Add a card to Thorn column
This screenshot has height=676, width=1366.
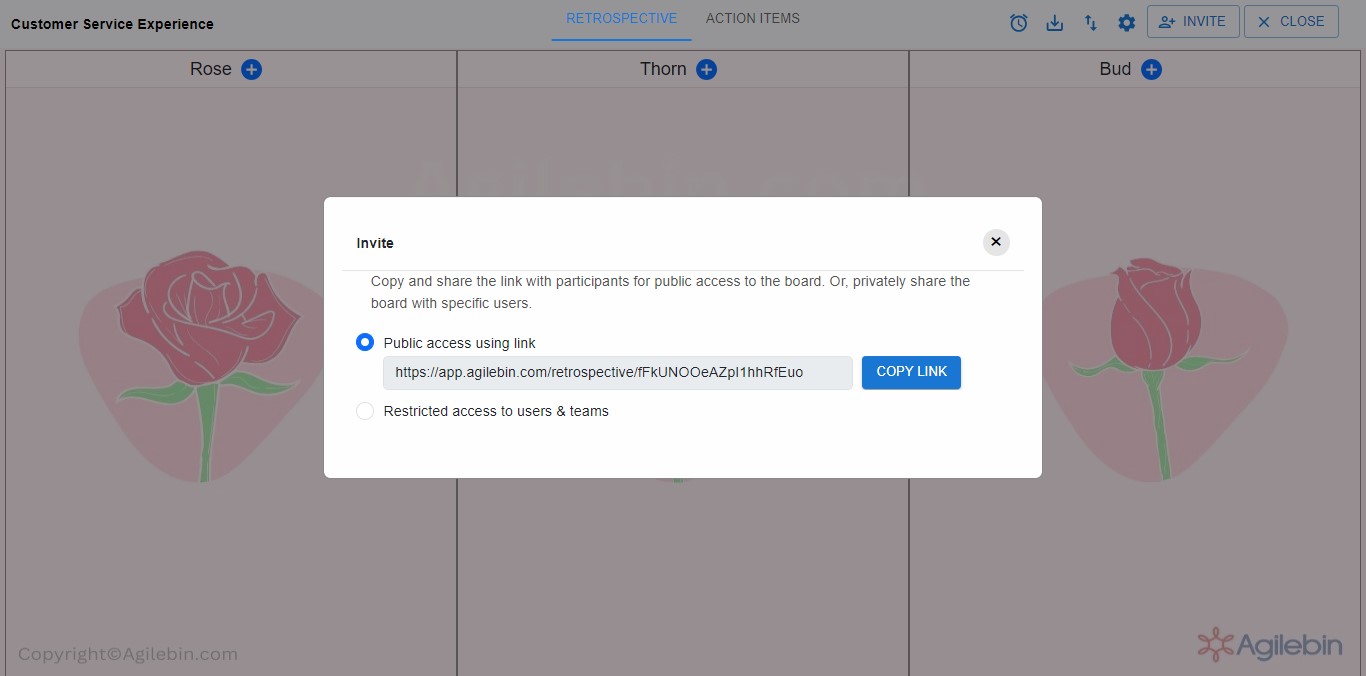[706, 69]
